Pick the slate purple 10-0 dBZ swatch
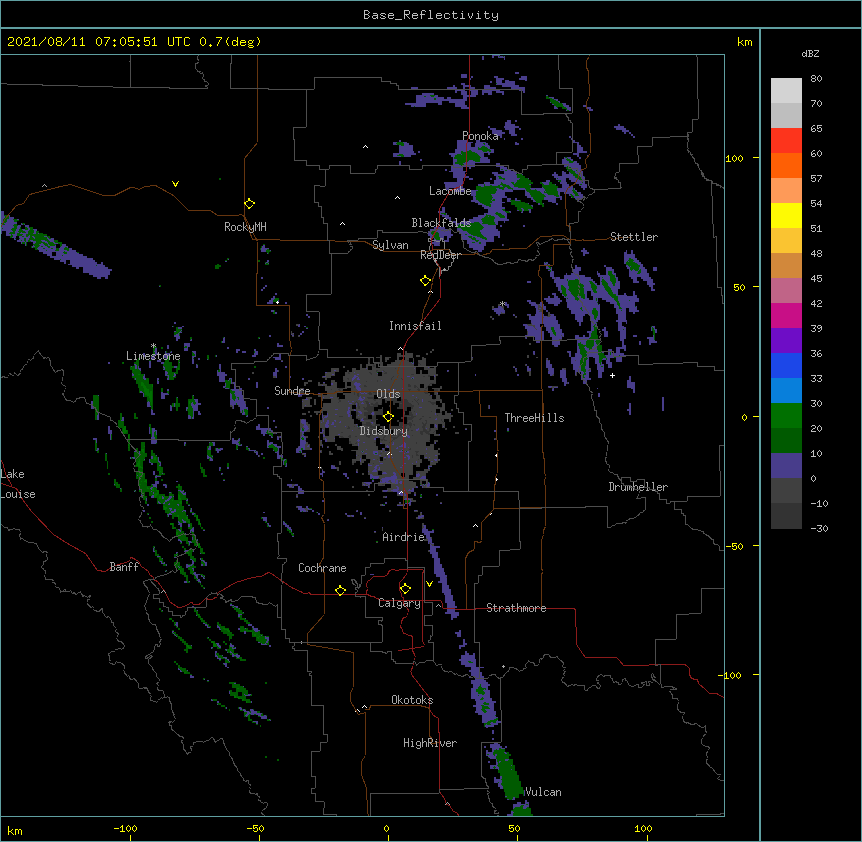 tap(786, 466)
